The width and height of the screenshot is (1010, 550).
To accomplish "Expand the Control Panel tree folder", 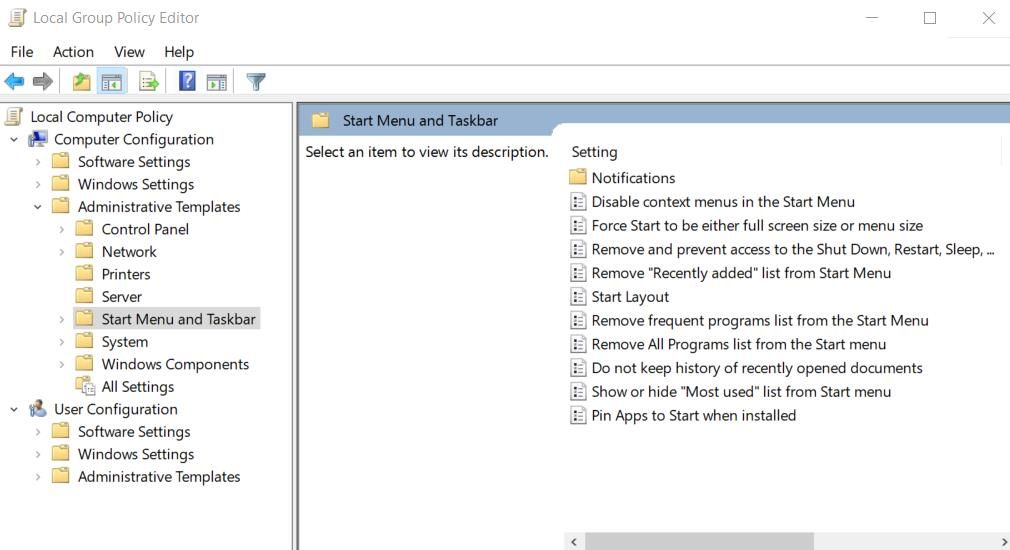I will click(61, 230).
